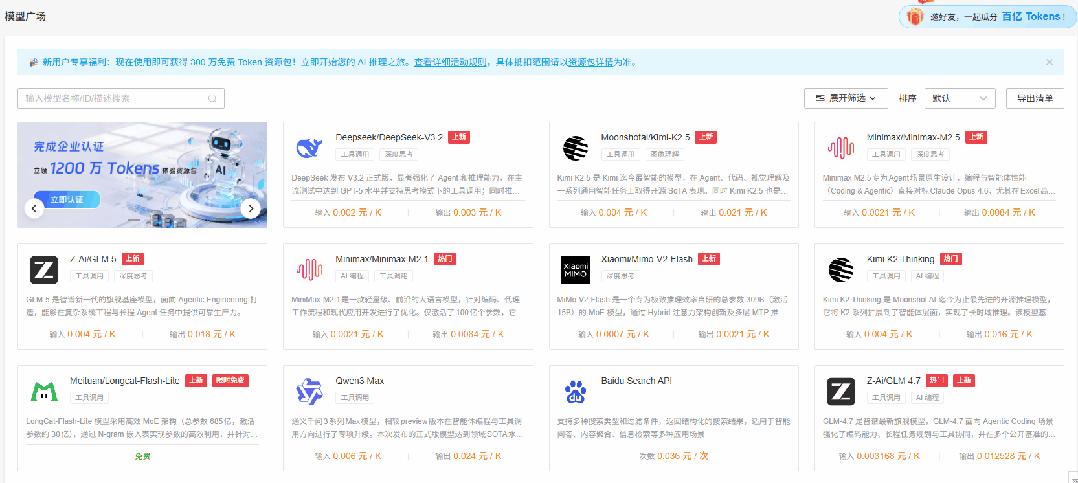Open the invite friends 百亿 Tokens banner
The width and height of the screenshot is (1078, 483).
tap(987, 16)
